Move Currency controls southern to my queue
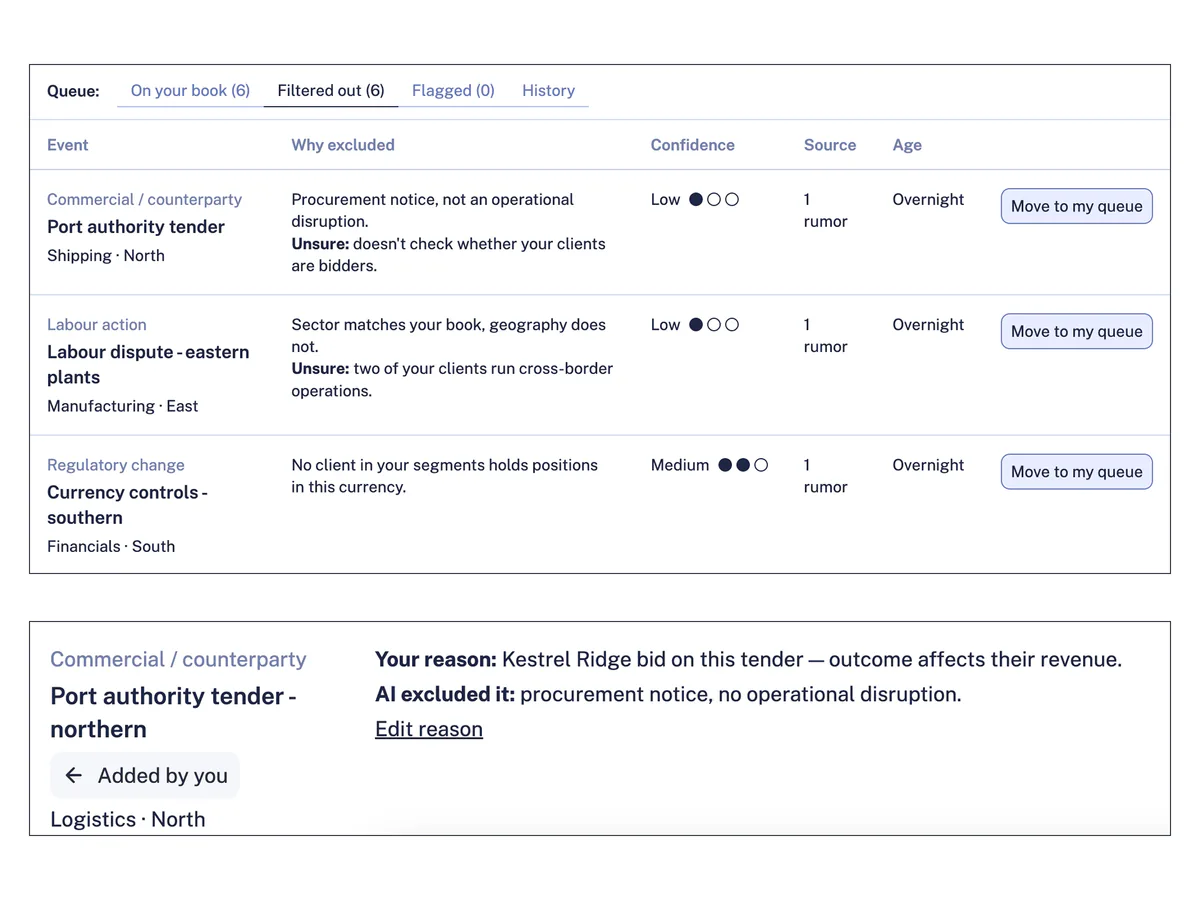1200x900 pixels. (x=1076, y=471)
